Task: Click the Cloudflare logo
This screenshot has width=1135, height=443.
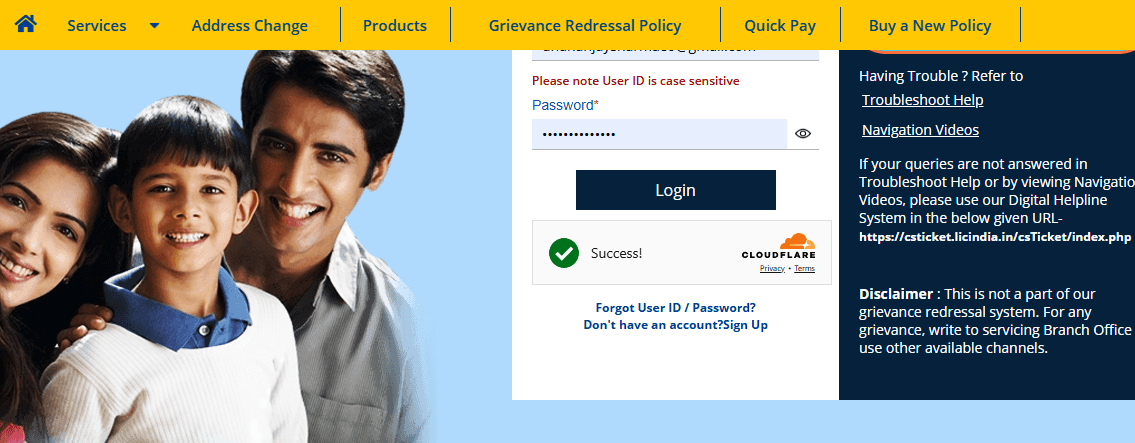Action: click(x=779, y=246)
